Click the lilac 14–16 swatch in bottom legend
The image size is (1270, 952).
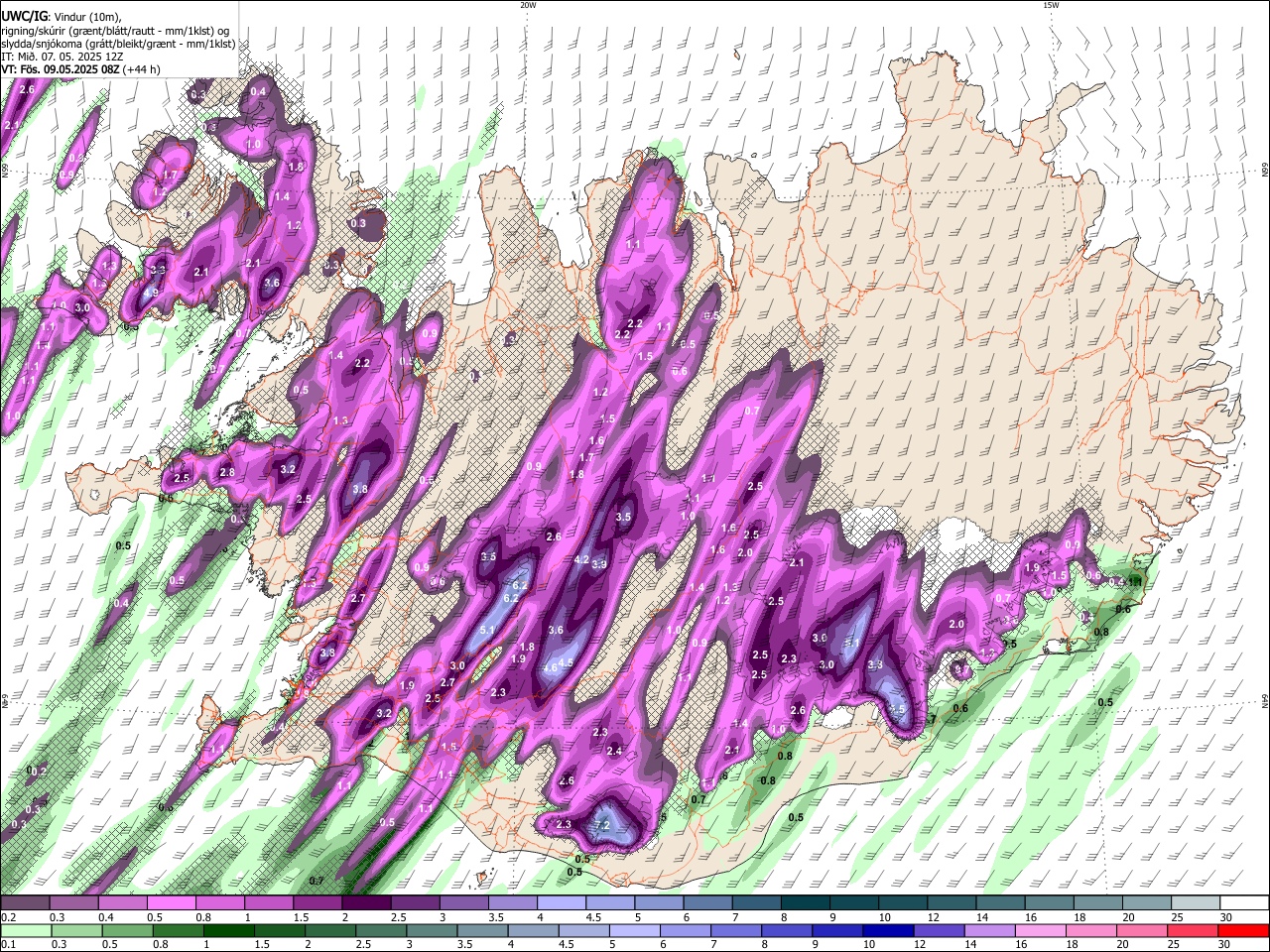click(x=990, y=930)
